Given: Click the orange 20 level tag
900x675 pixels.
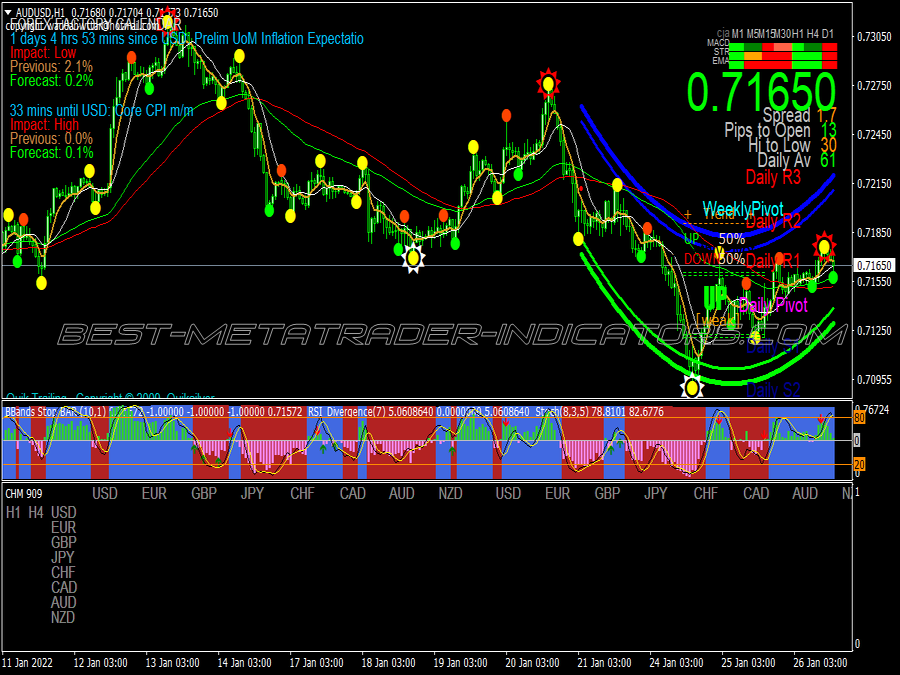Looking at the screenshot, I should click(859, 464).
